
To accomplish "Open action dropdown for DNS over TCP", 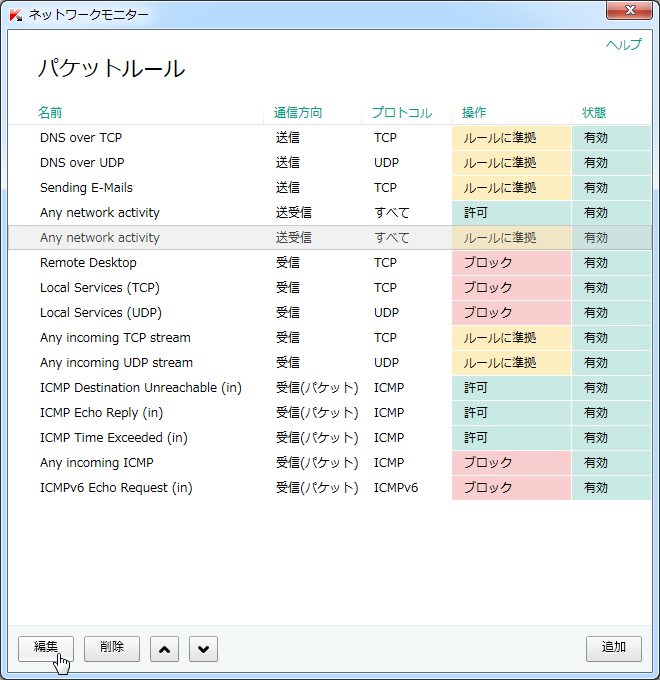I will click(x=510, y=138).
